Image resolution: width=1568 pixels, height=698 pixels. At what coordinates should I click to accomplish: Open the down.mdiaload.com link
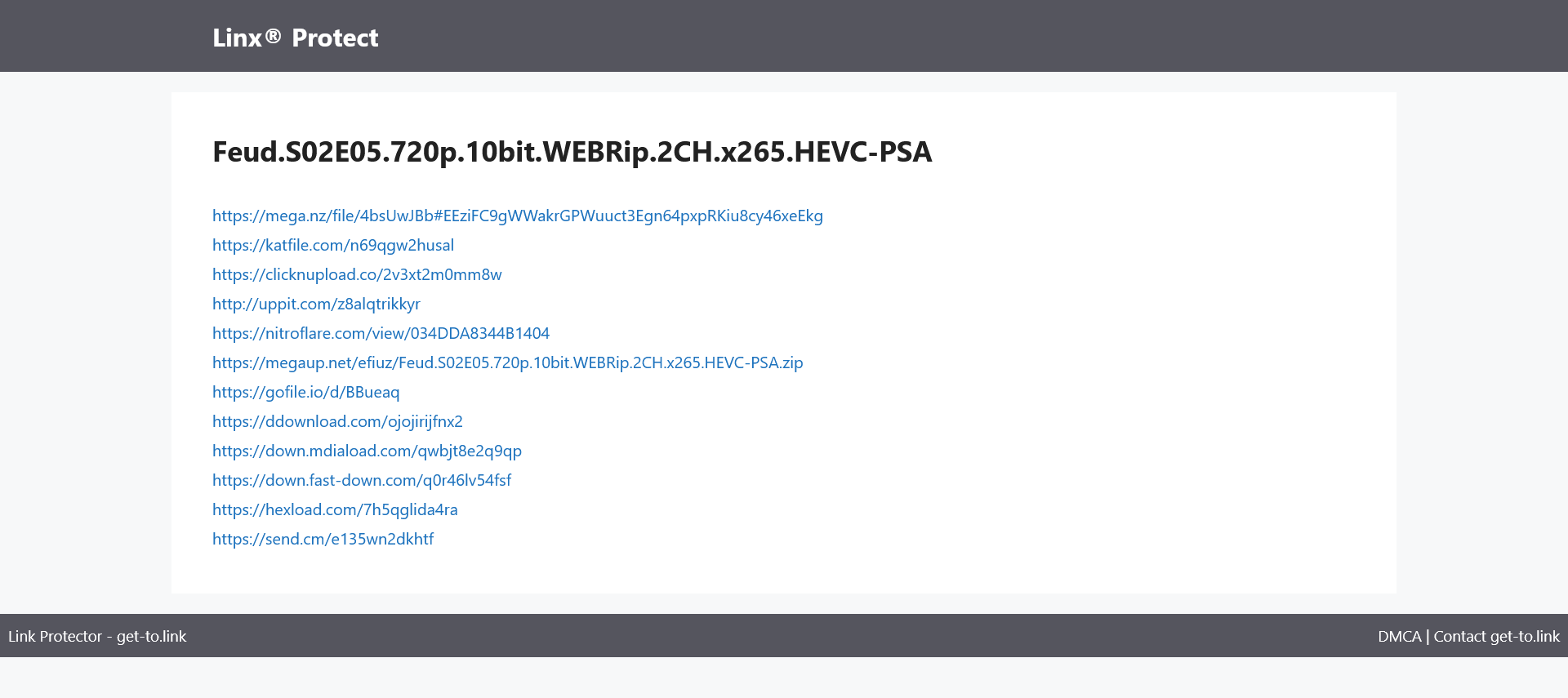tap(367, 451)
